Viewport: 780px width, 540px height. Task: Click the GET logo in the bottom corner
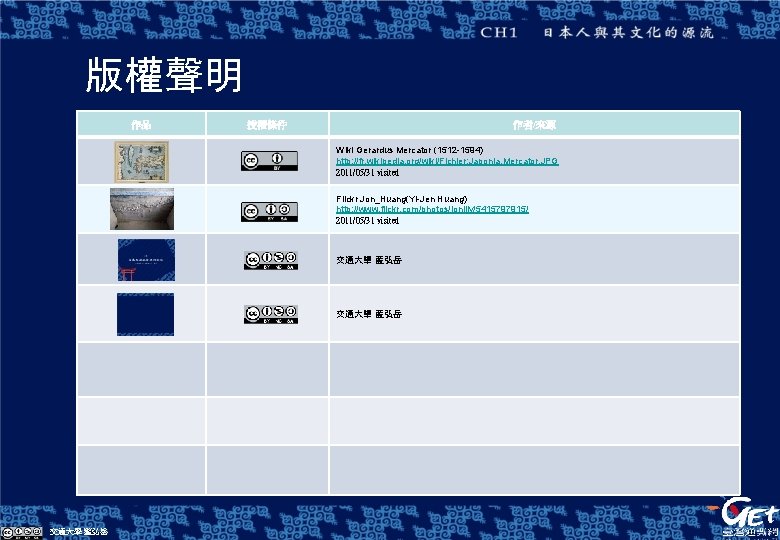pos(750,518)
